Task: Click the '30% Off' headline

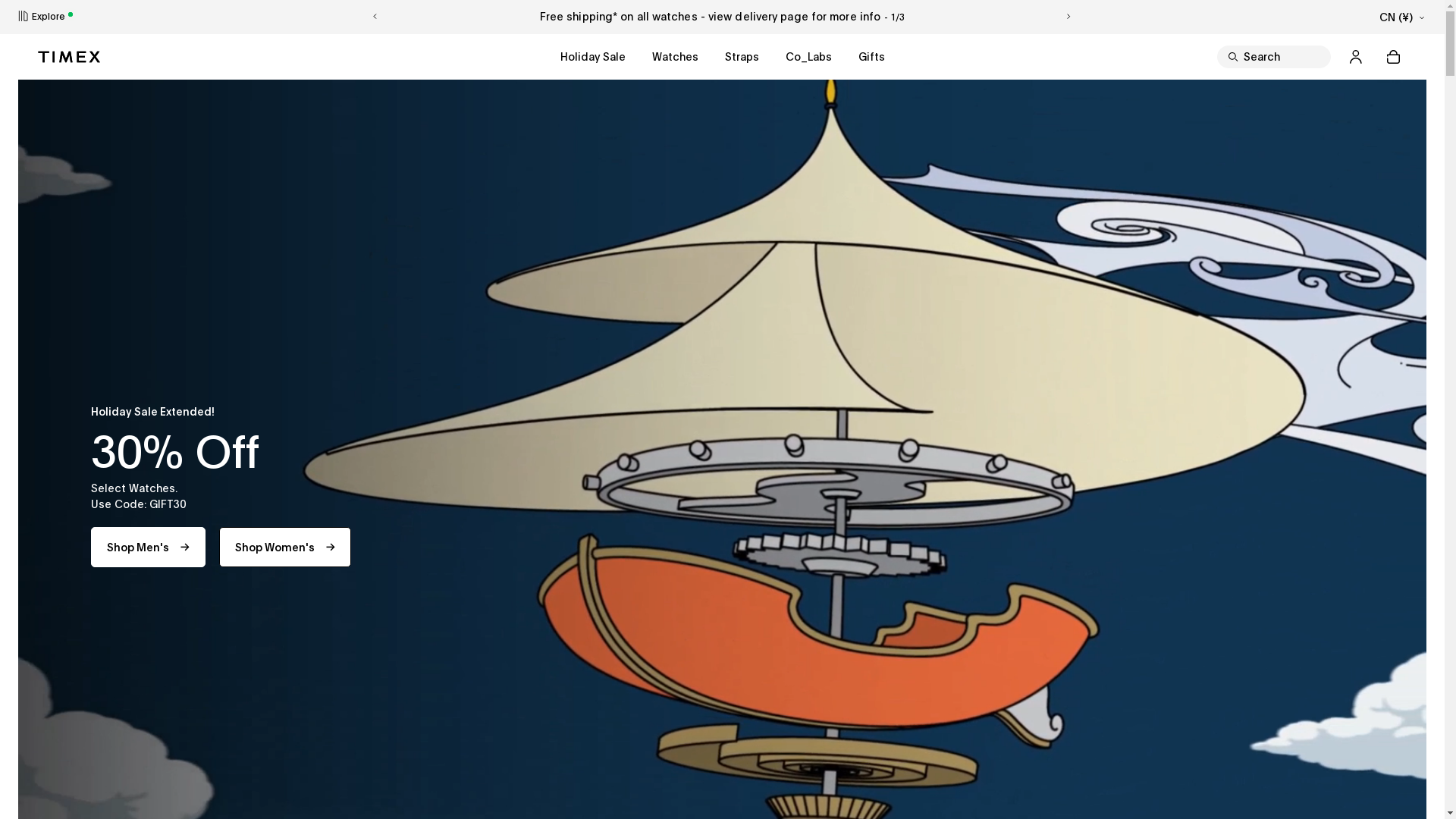Action: 175,453
